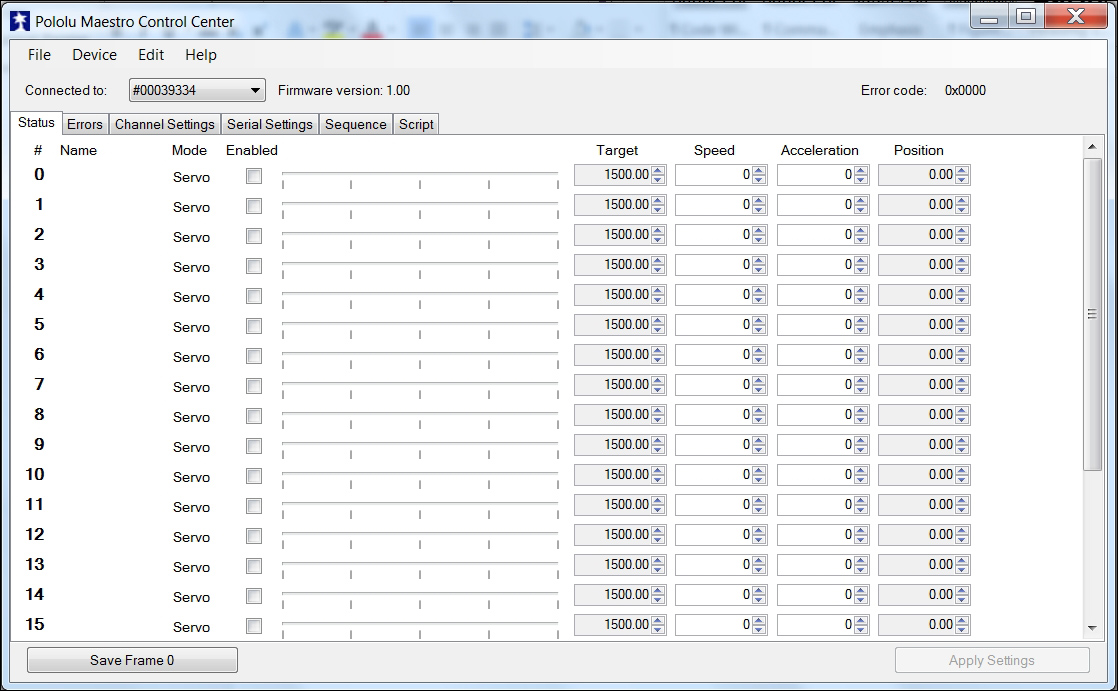
Task: Decrease channel 3 Acceleration with down arrow
Action: pos(861,269)
